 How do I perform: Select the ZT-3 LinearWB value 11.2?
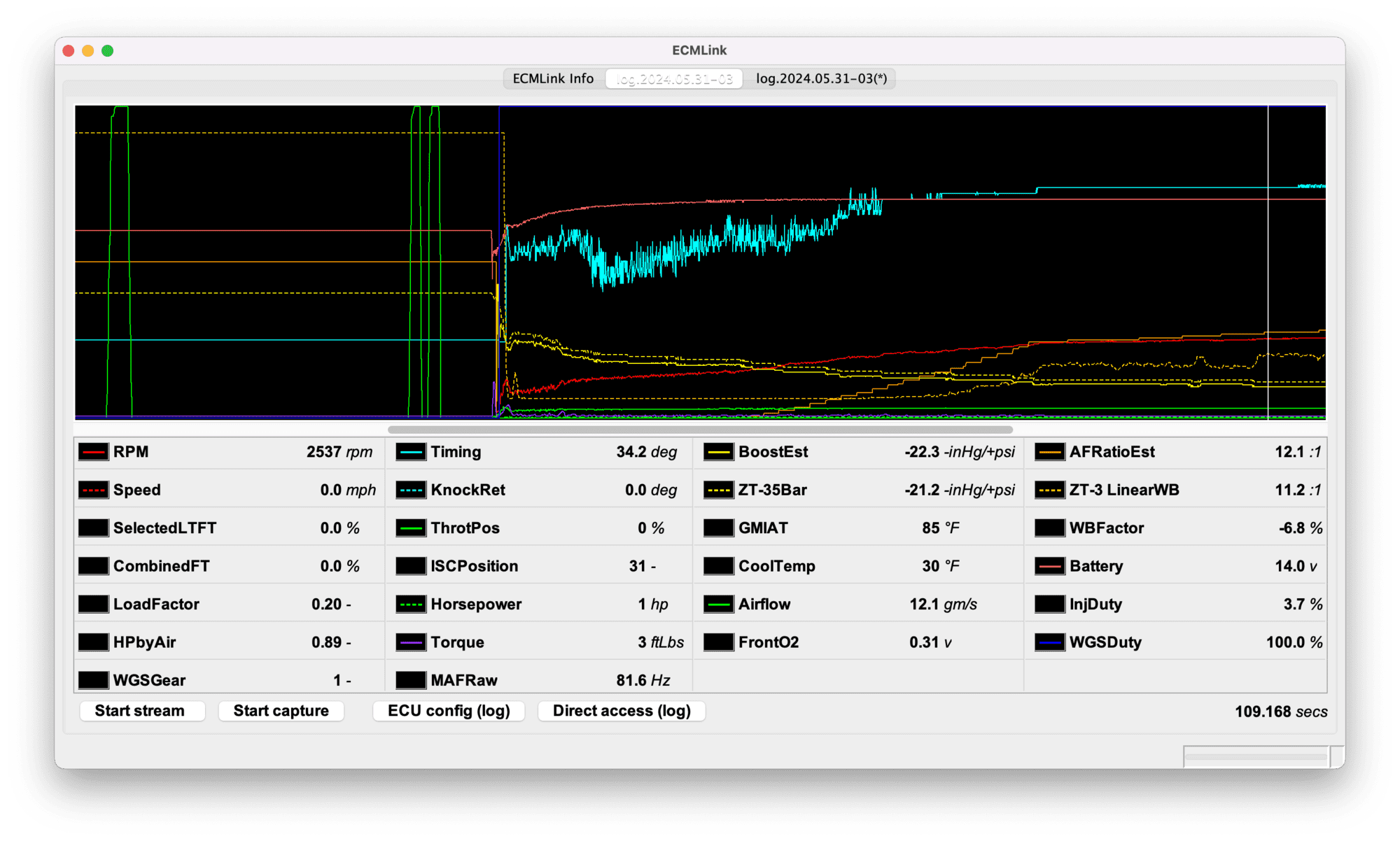tap(1289, 490)
